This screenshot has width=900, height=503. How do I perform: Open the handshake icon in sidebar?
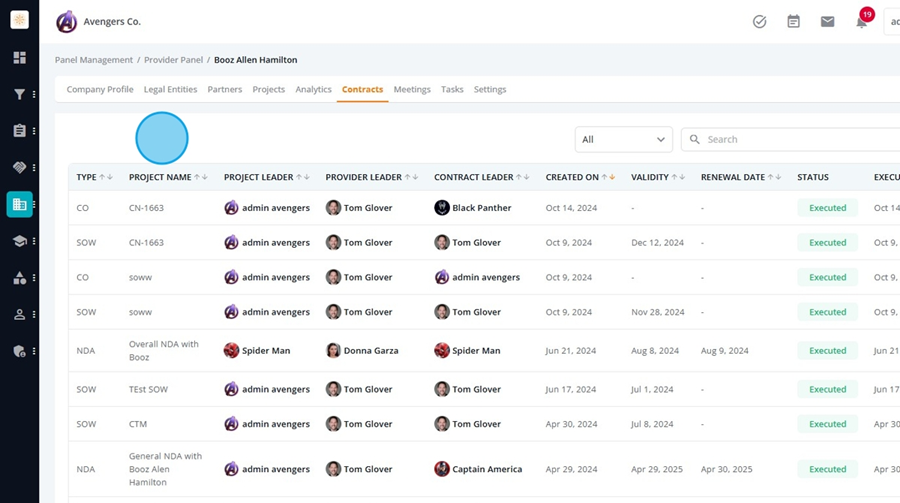tap(20, 168)
